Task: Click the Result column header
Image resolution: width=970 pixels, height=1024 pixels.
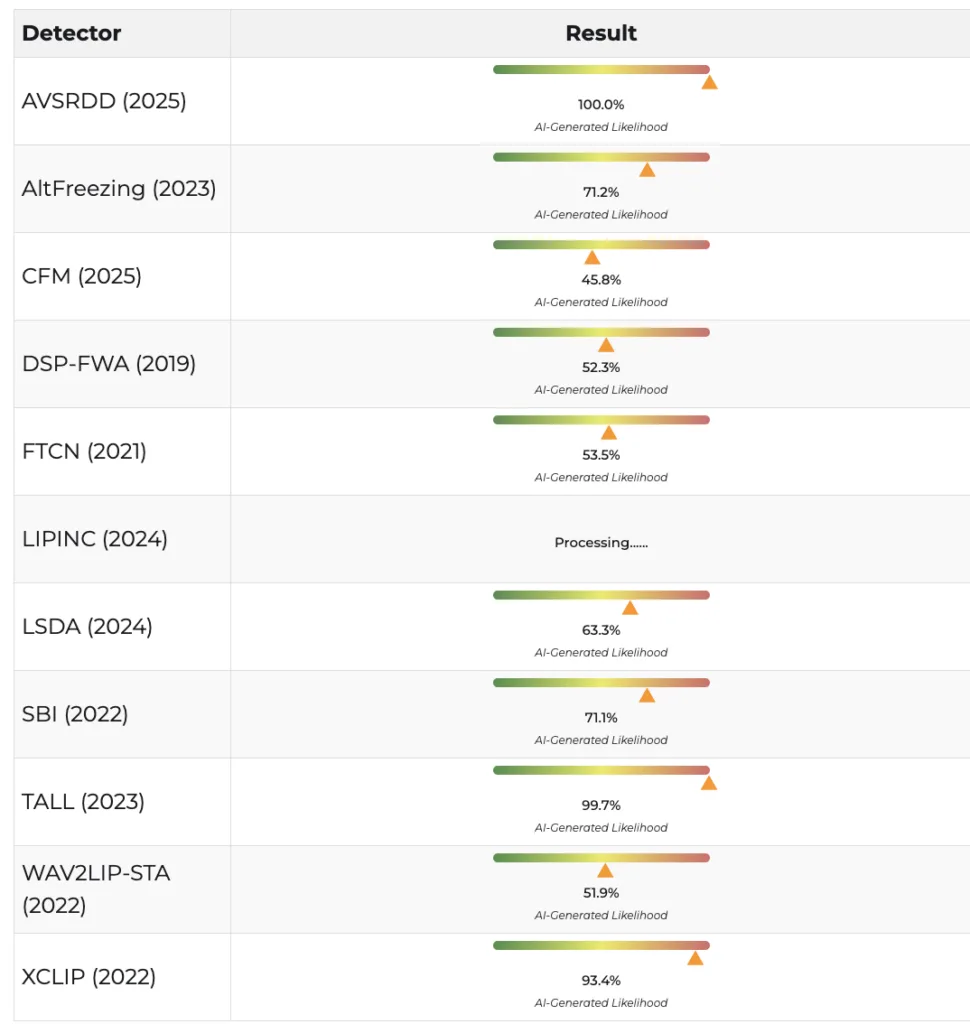Action: coord(601,33)
